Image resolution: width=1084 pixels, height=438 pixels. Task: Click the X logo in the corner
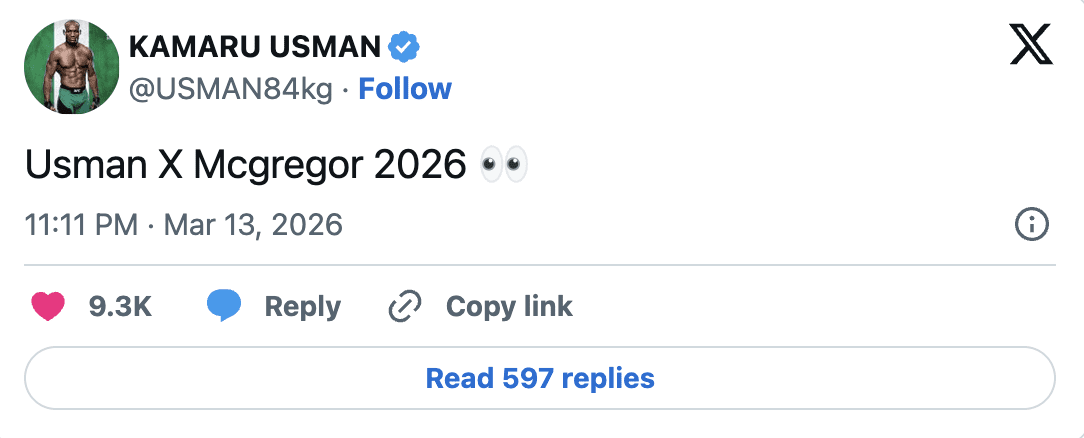(x=1031, y=46)
